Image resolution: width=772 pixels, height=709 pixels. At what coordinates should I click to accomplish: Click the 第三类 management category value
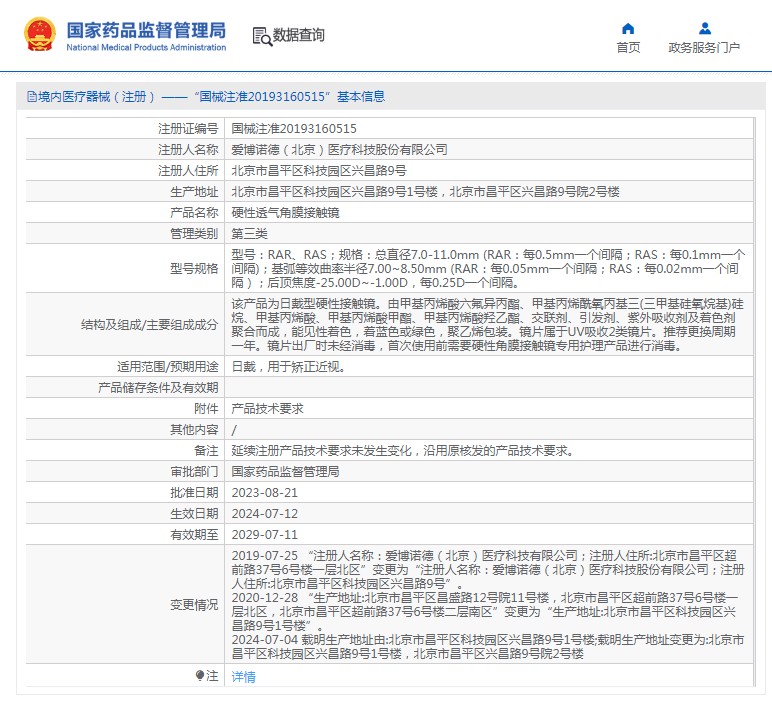click(x=251, y=234)
